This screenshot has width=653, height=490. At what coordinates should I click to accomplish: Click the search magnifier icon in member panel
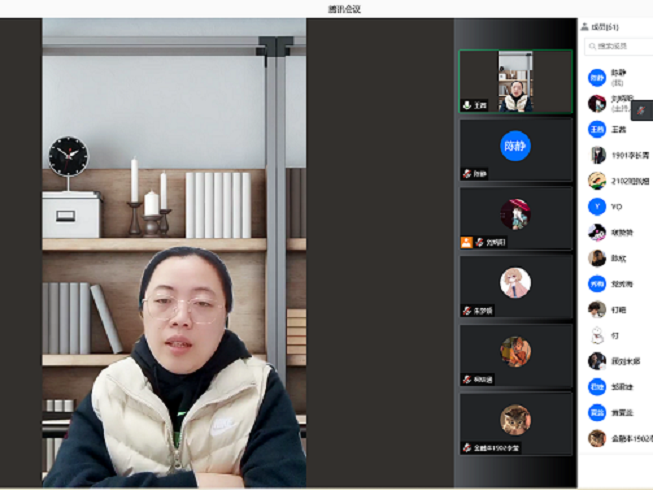(x=592, y=46)
